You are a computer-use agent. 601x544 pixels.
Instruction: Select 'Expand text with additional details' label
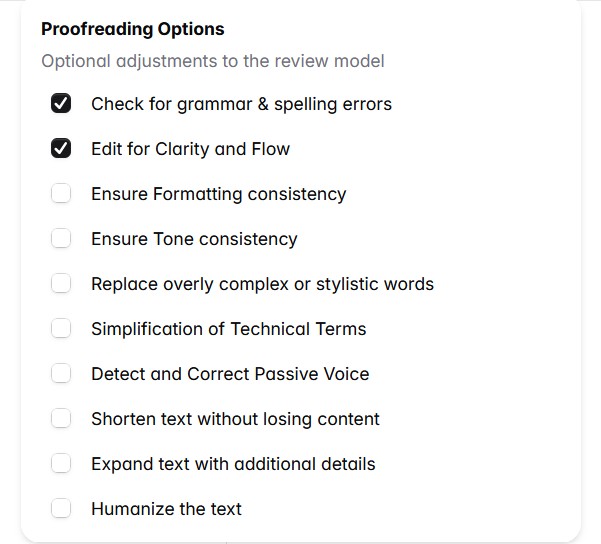tap(233, 464)
